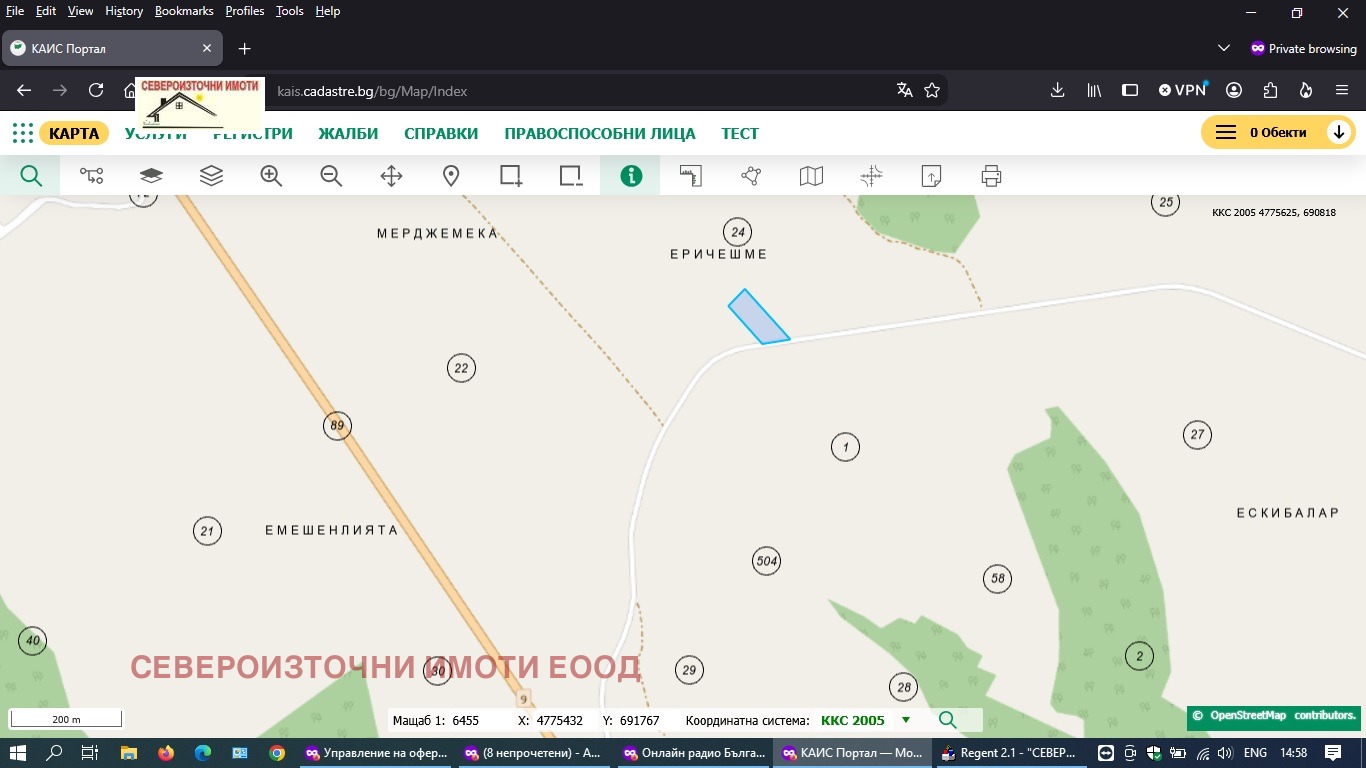The width and height of the screenshot is (1366, 768).
Task: Open the stacked map layers icon
Action: pyautogui.click(x=211, y=176)
